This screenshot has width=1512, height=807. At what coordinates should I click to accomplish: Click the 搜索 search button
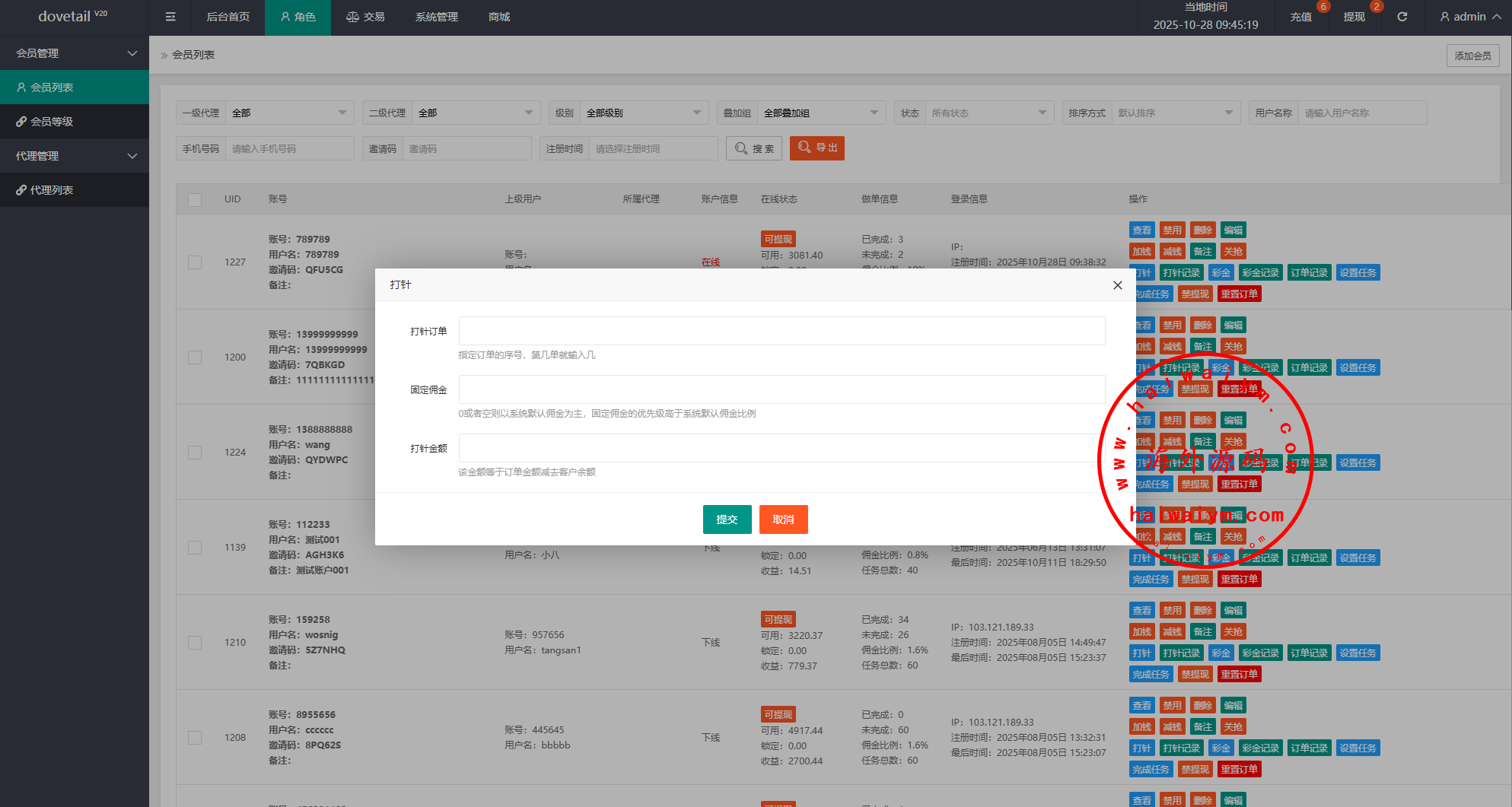pyautogui.click(x=754, y=148)
